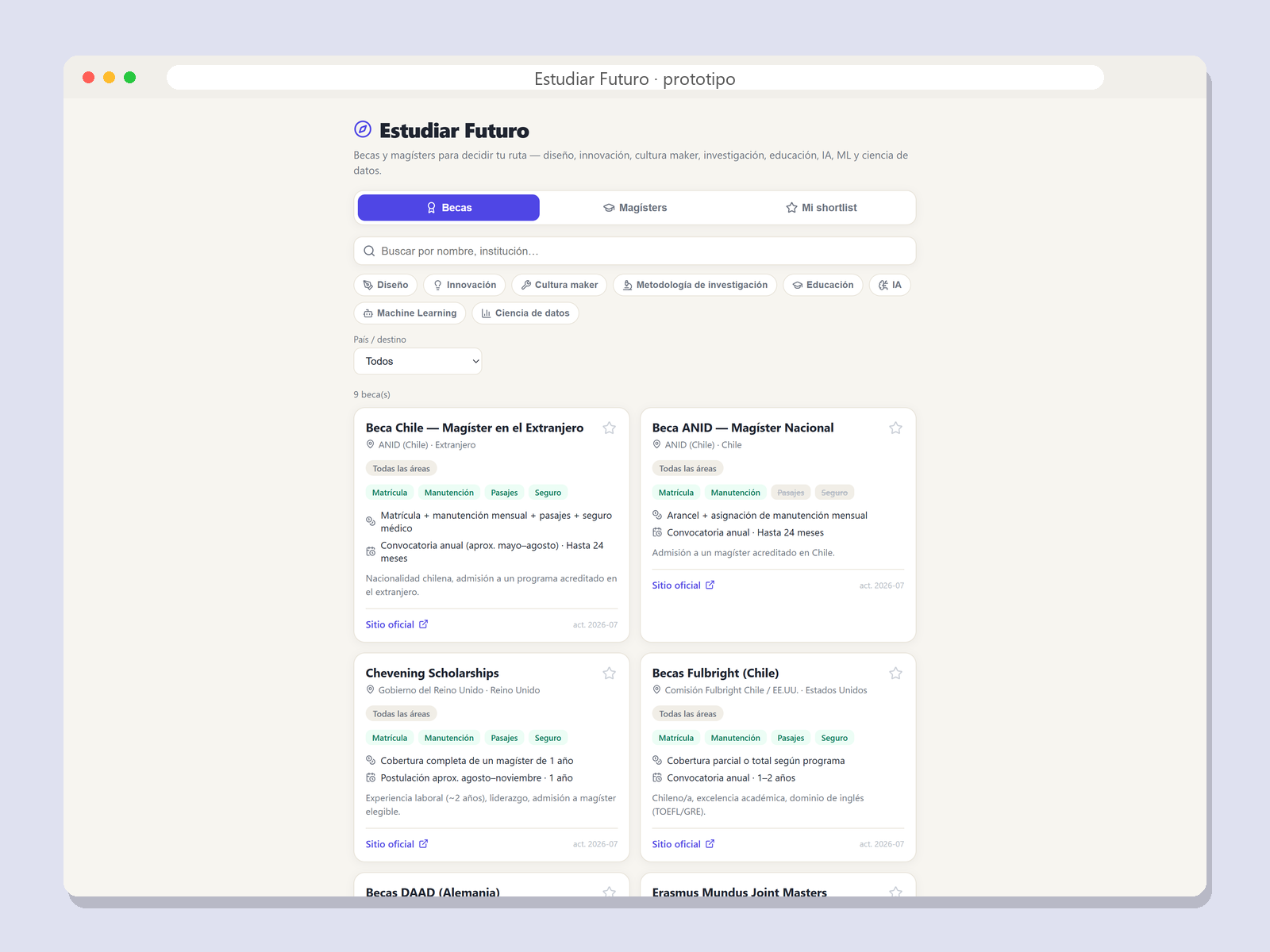Star the Beca ANID Magíster Nacional card

point(896,428)
